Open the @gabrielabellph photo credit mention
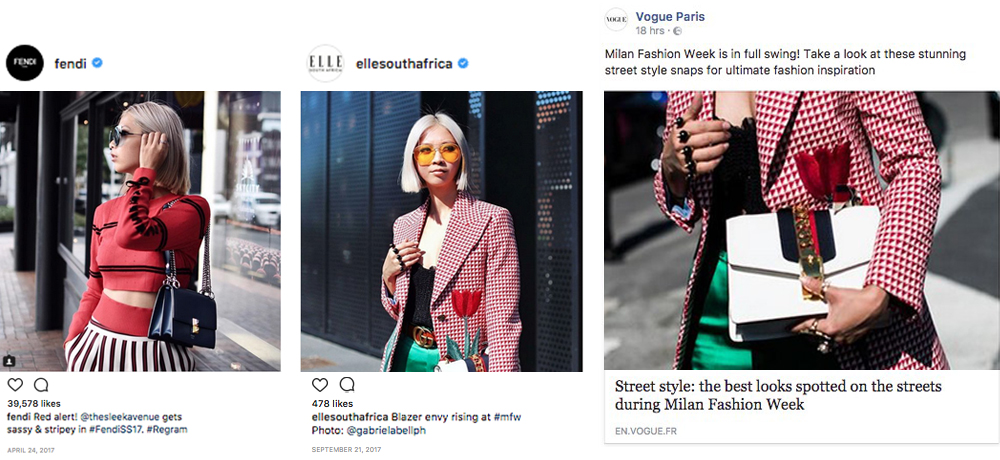This screenshot has width=1000, height=460. 386,430
